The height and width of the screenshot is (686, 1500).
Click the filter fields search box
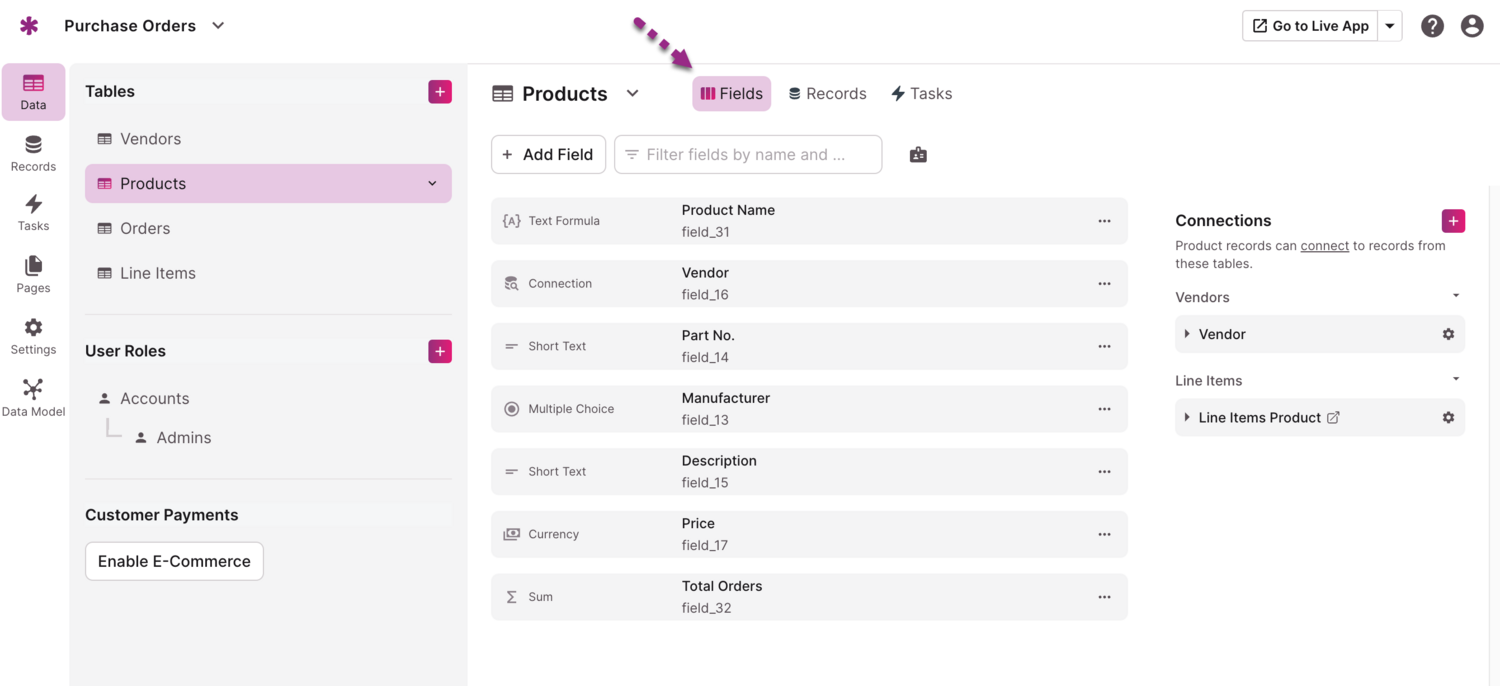tap(748, 155)
